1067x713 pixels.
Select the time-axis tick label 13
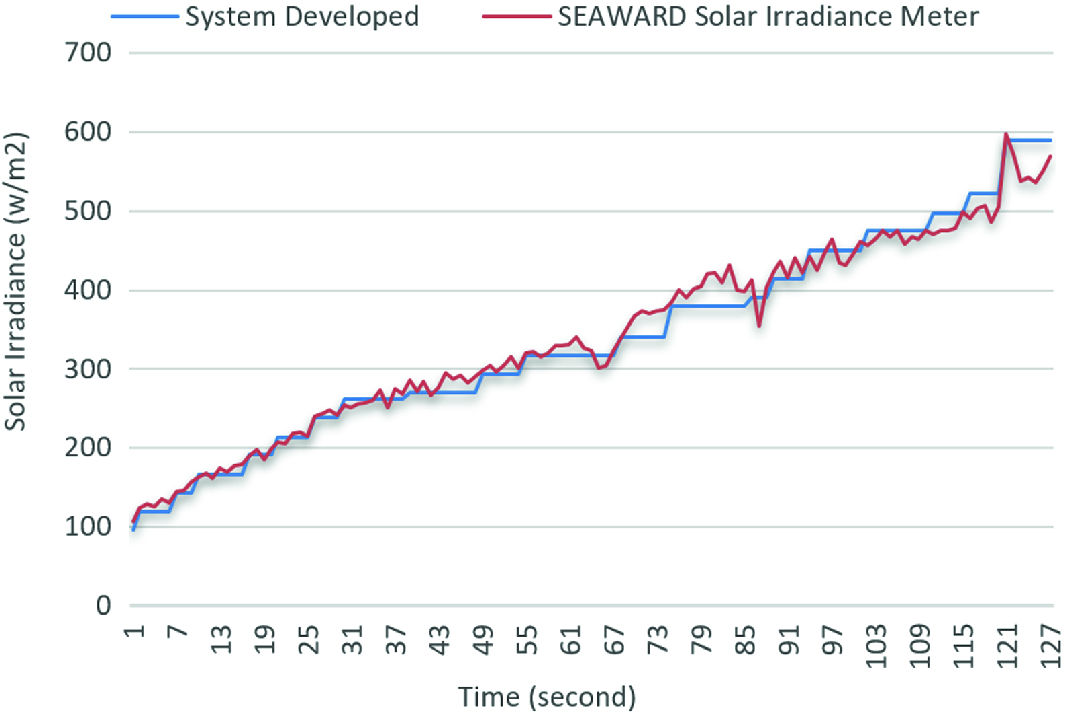pos(221,638)
